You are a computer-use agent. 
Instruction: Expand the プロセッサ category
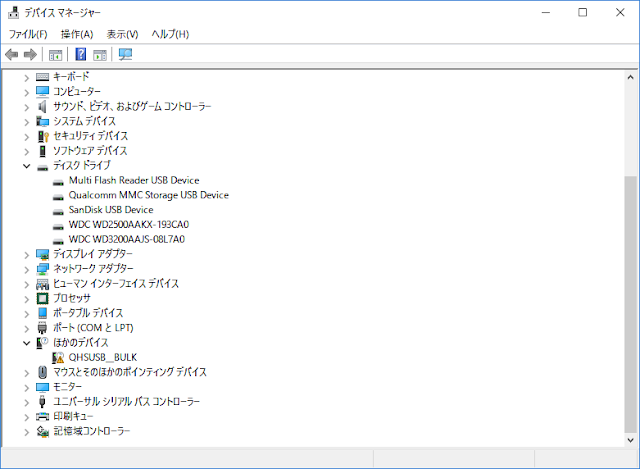click(27, 299)
